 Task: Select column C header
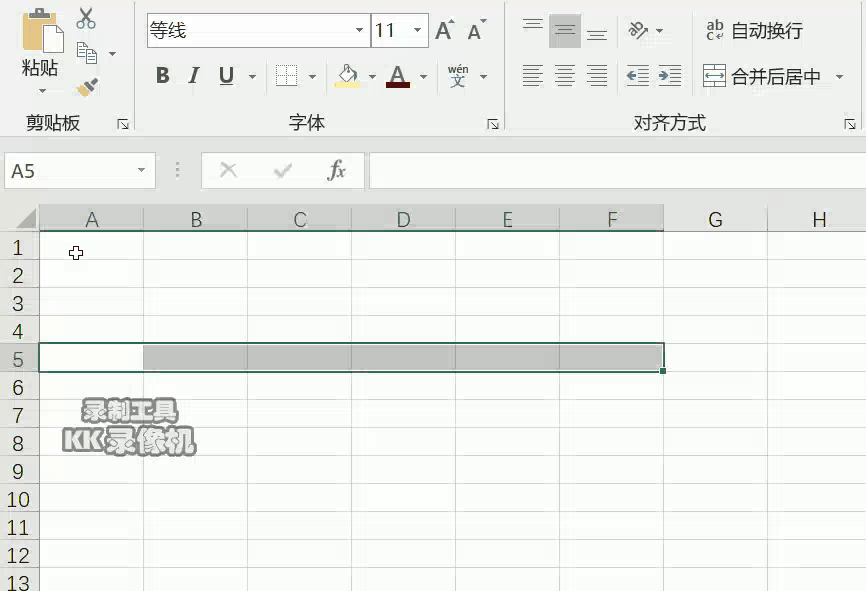tap(299, 219)
